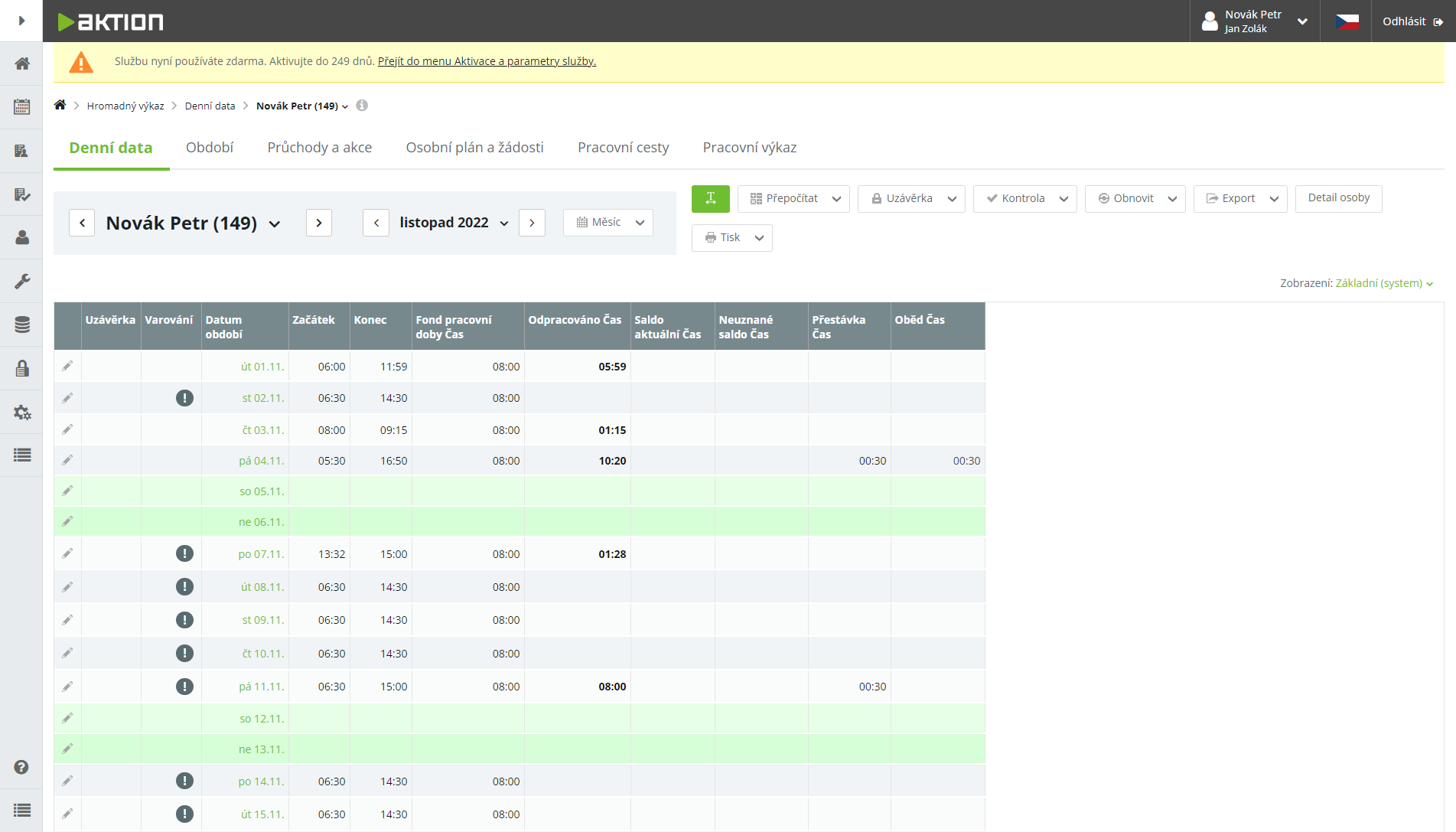Viewport: 1456px width, 832px height.
Task: Click the wrench tools sidebar icon
Action: (x=21, y=282)
